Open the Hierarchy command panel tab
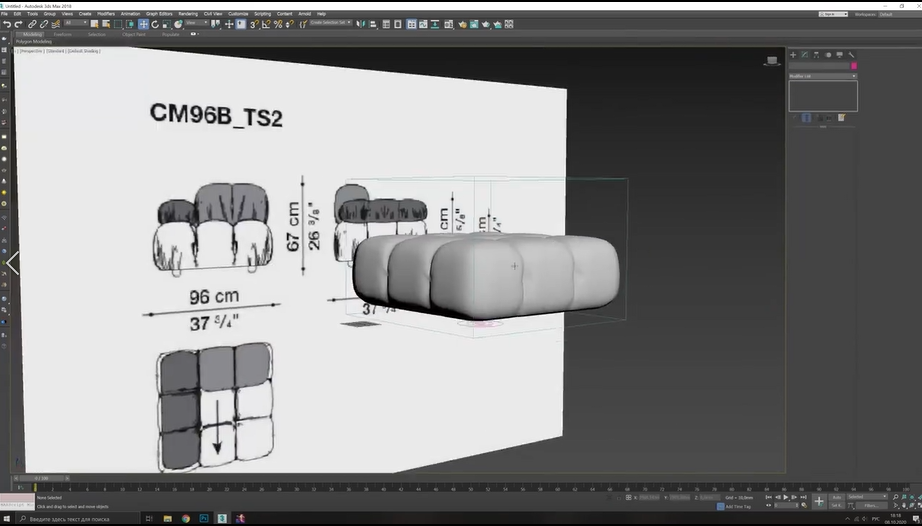 [x=816, y=55]
